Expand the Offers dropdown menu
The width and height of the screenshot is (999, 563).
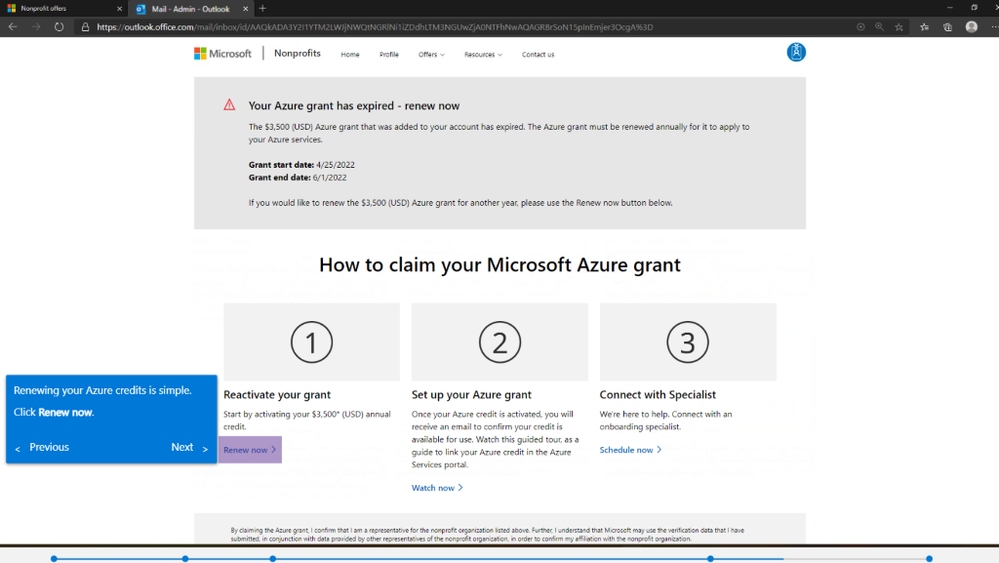(x=431, y=55)
